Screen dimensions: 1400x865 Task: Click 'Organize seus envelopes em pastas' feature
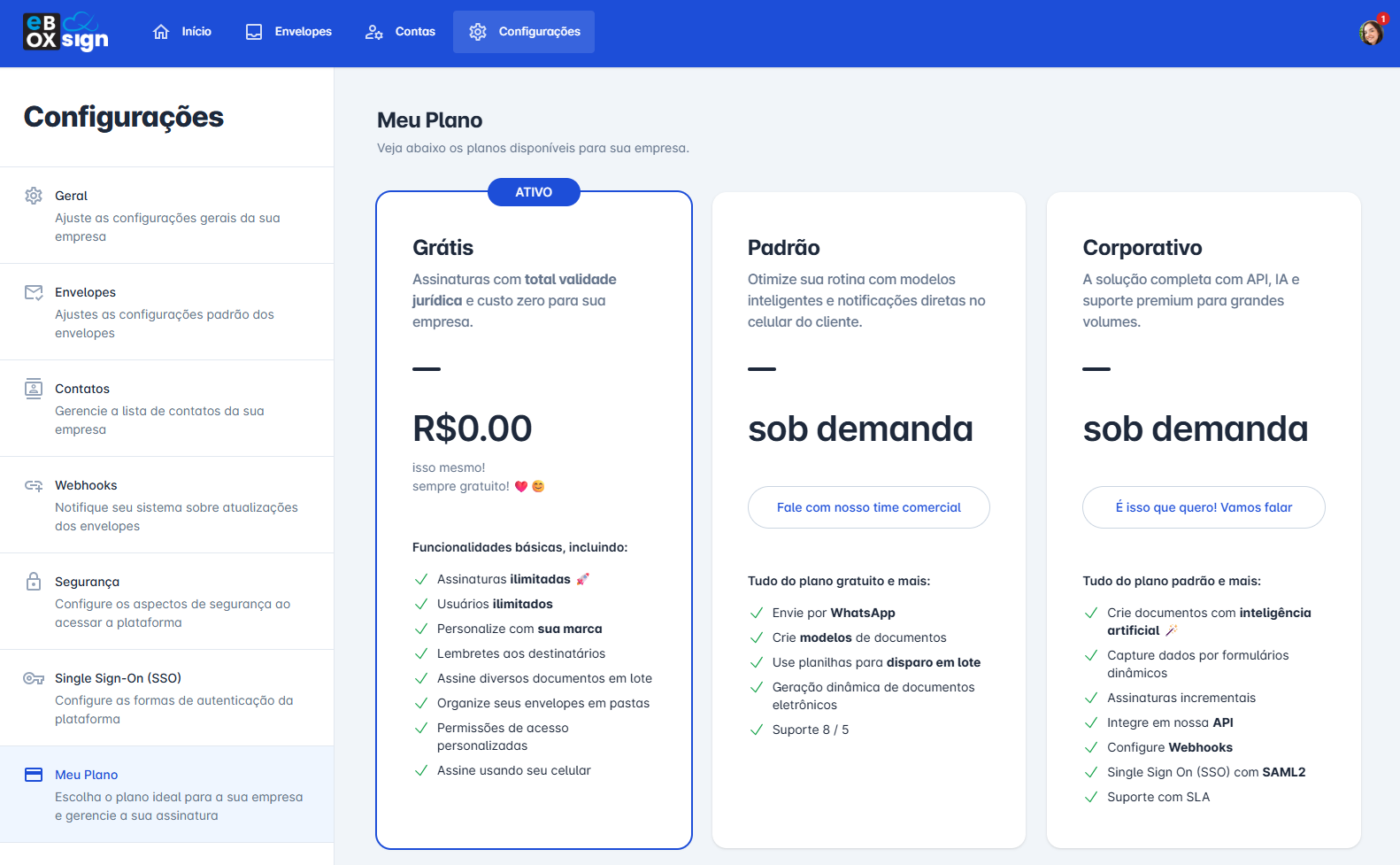pyautogui.click(x=543, y=703)
